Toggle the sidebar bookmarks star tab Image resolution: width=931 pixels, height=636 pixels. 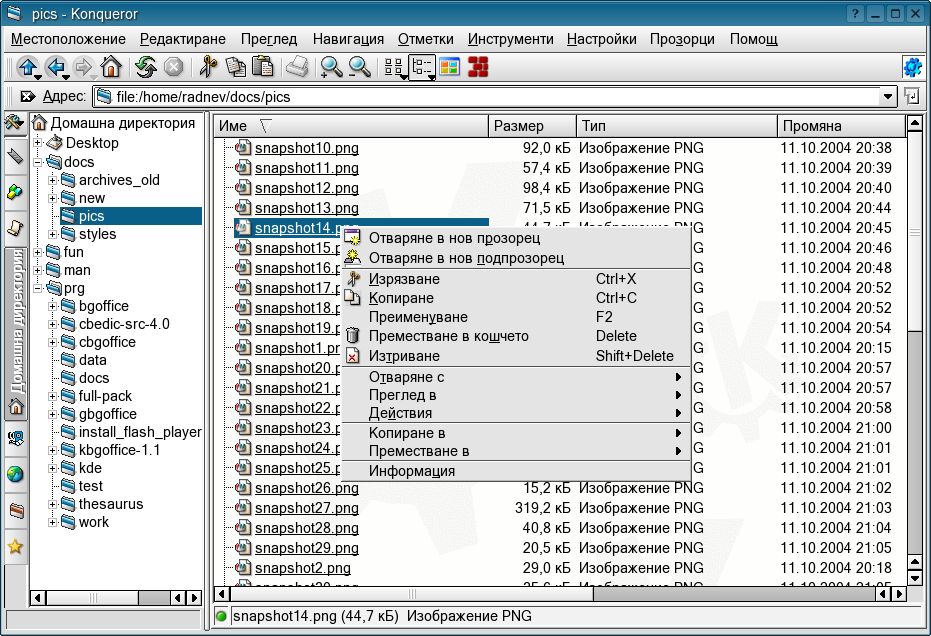(15, 546)
